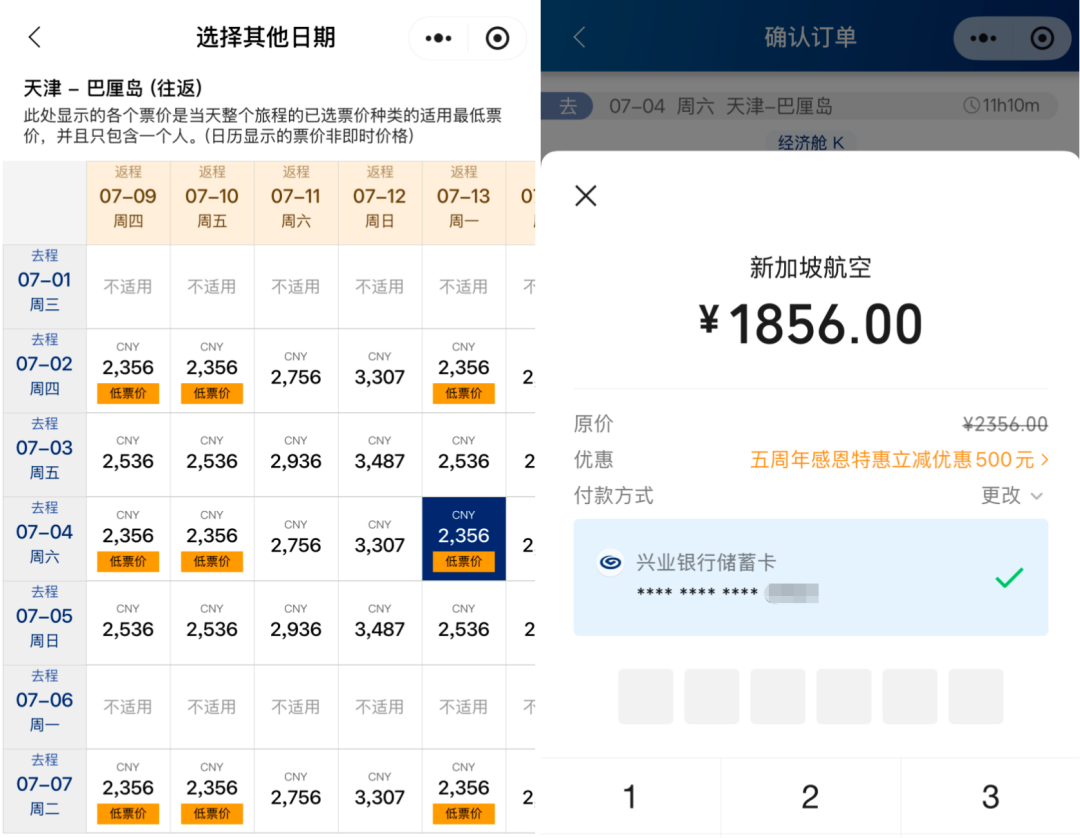
Task: Expand the 五周年感恩特惠 coupon details
Action: point(898,458)
